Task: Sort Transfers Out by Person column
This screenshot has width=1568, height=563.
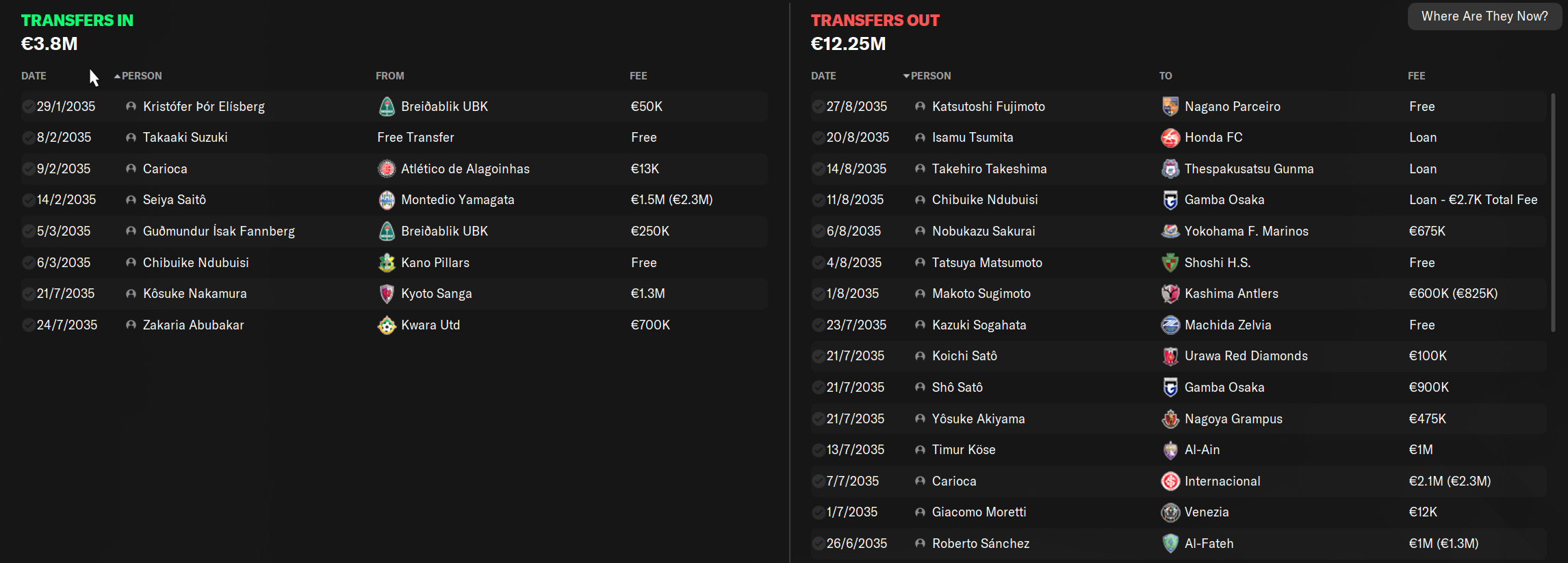Action: pos(927,76)
